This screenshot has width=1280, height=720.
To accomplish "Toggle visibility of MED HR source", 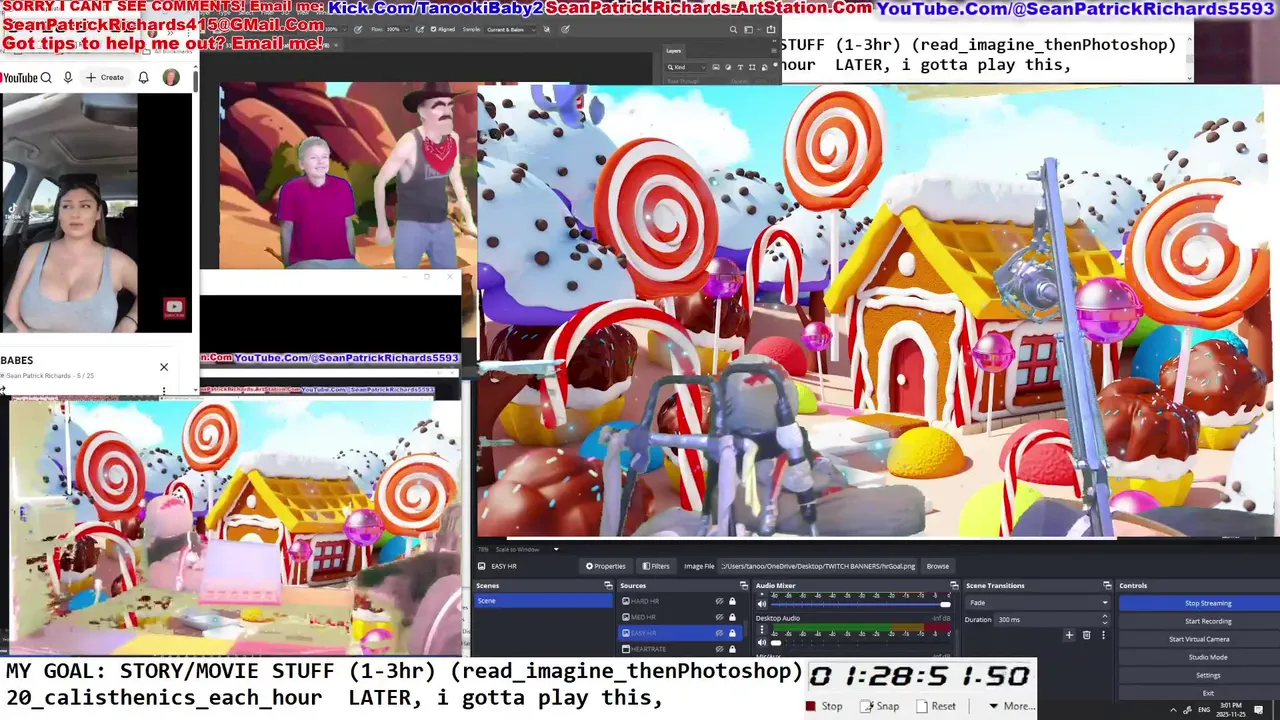I will [719, 617].
